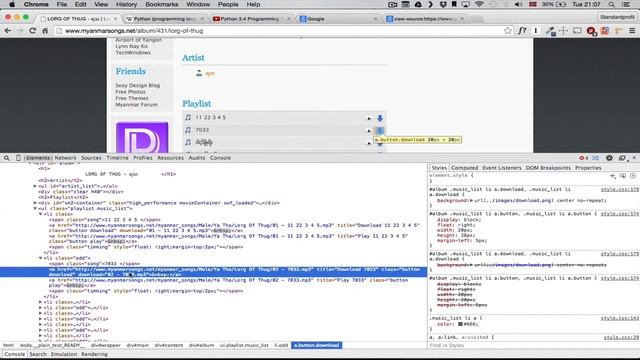
Task: Go back with the browser back arrow
Action: pos(8,31)
